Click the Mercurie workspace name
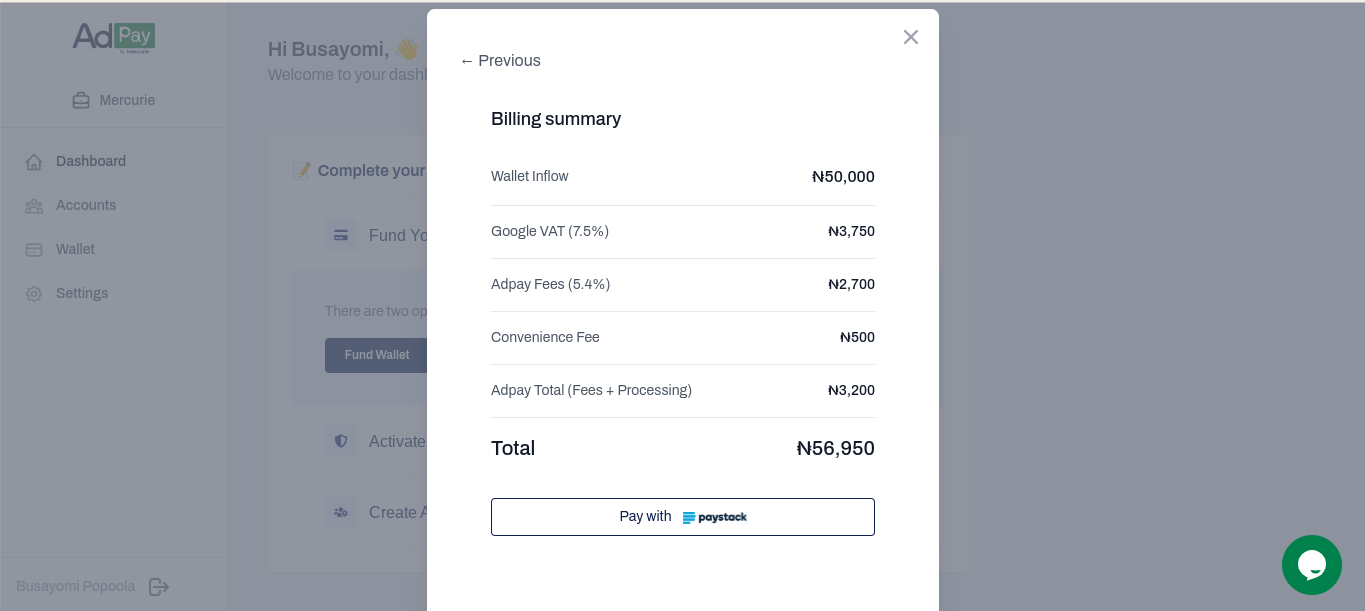Screen dimensions: 1365x611 tap(127, 100)
